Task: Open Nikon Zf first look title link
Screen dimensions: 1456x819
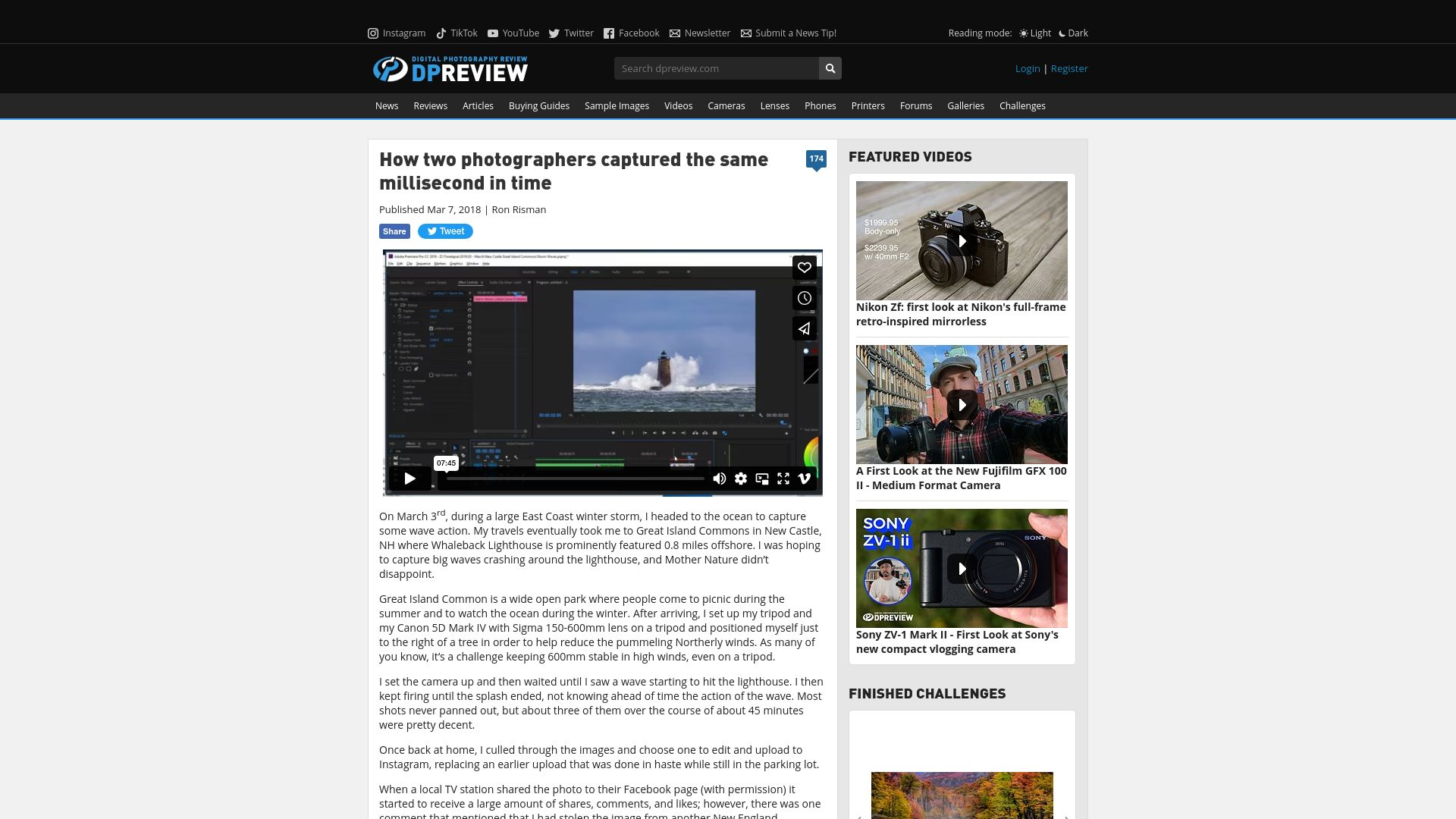Action: pyautogui.click(x=961, y=314)
